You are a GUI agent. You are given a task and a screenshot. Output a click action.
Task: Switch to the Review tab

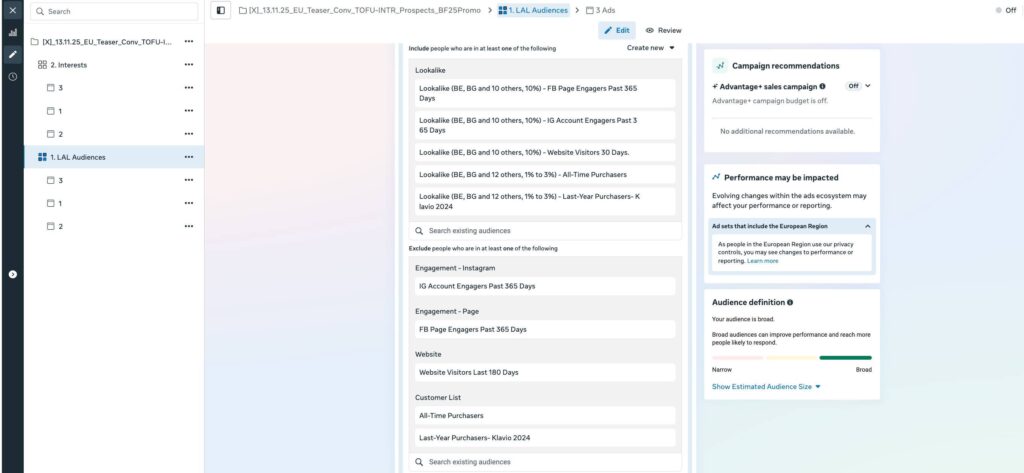(664, 30)
